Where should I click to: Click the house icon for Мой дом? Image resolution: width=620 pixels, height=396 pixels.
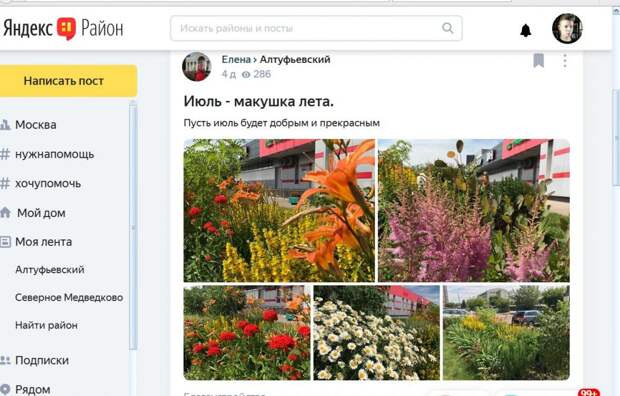(x=5, y=212)
